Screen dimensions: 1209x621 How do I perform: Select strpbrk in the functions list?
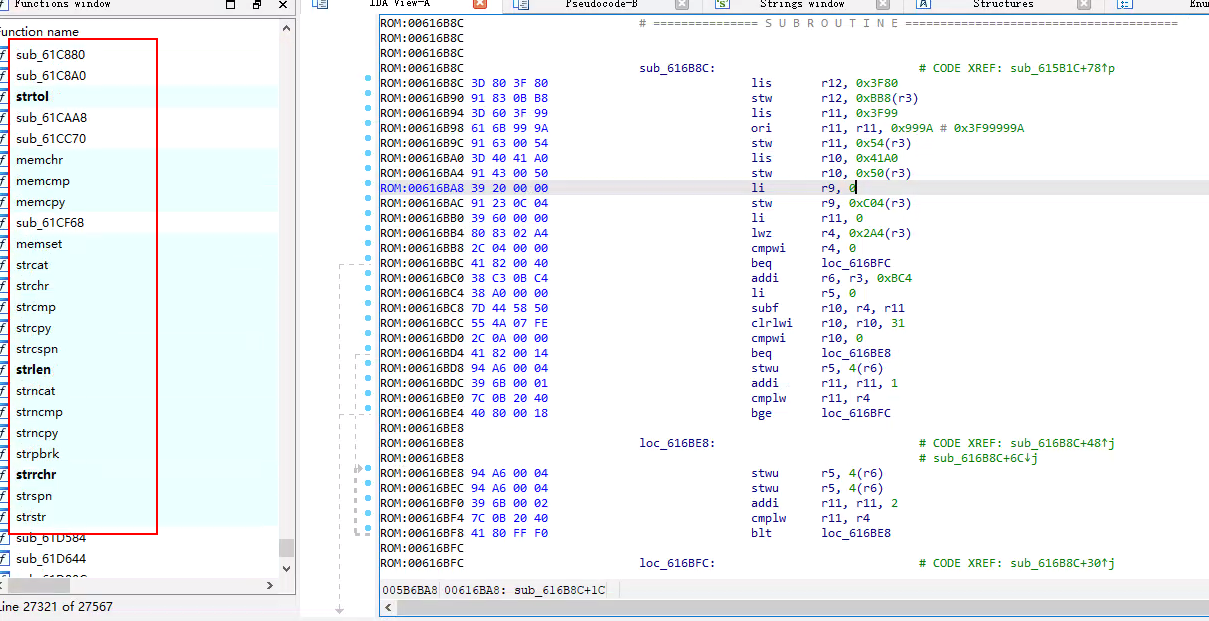(x=38, y=453)
